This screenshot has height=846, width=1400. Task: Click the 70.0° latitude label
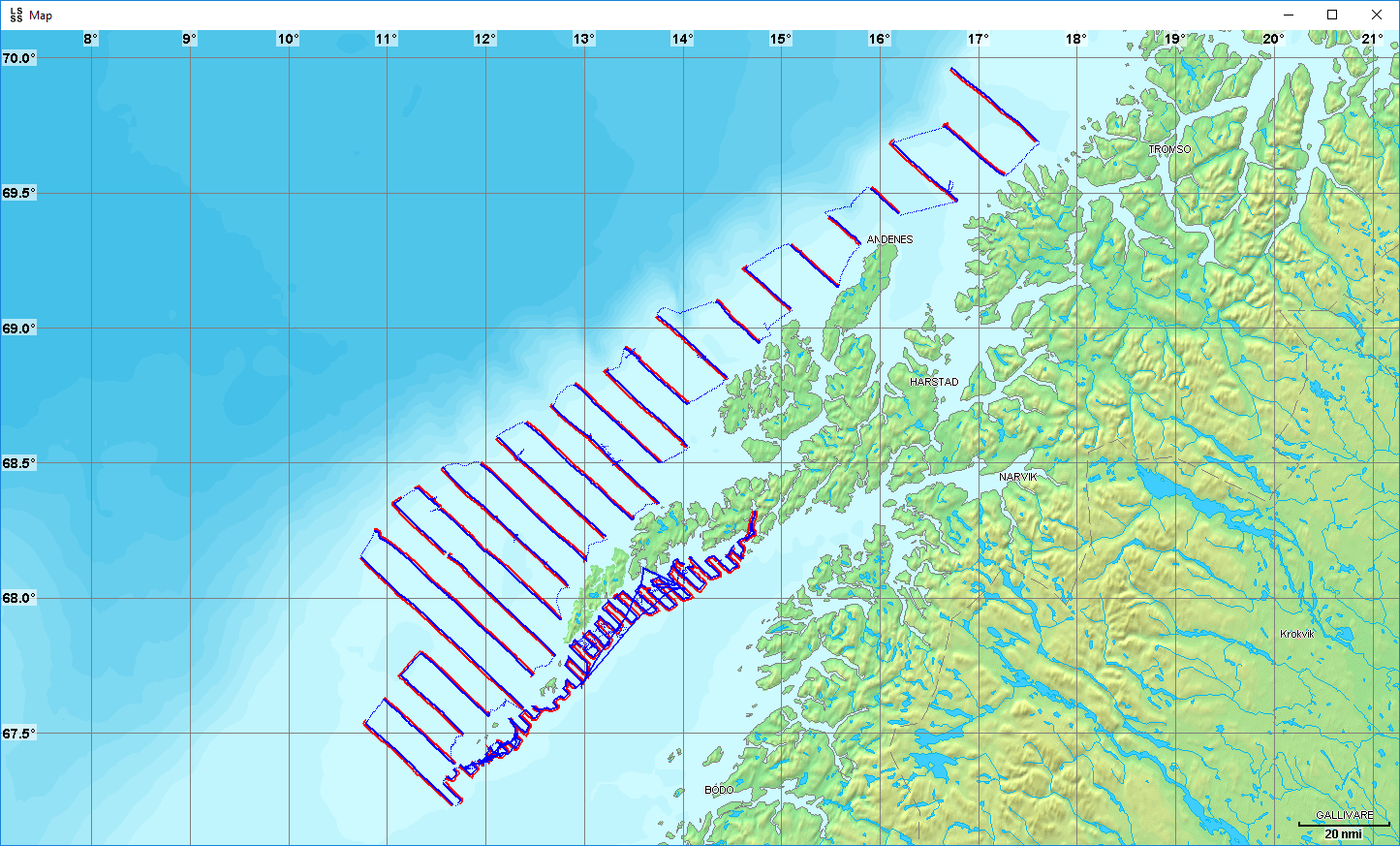[x=18, y=58]
